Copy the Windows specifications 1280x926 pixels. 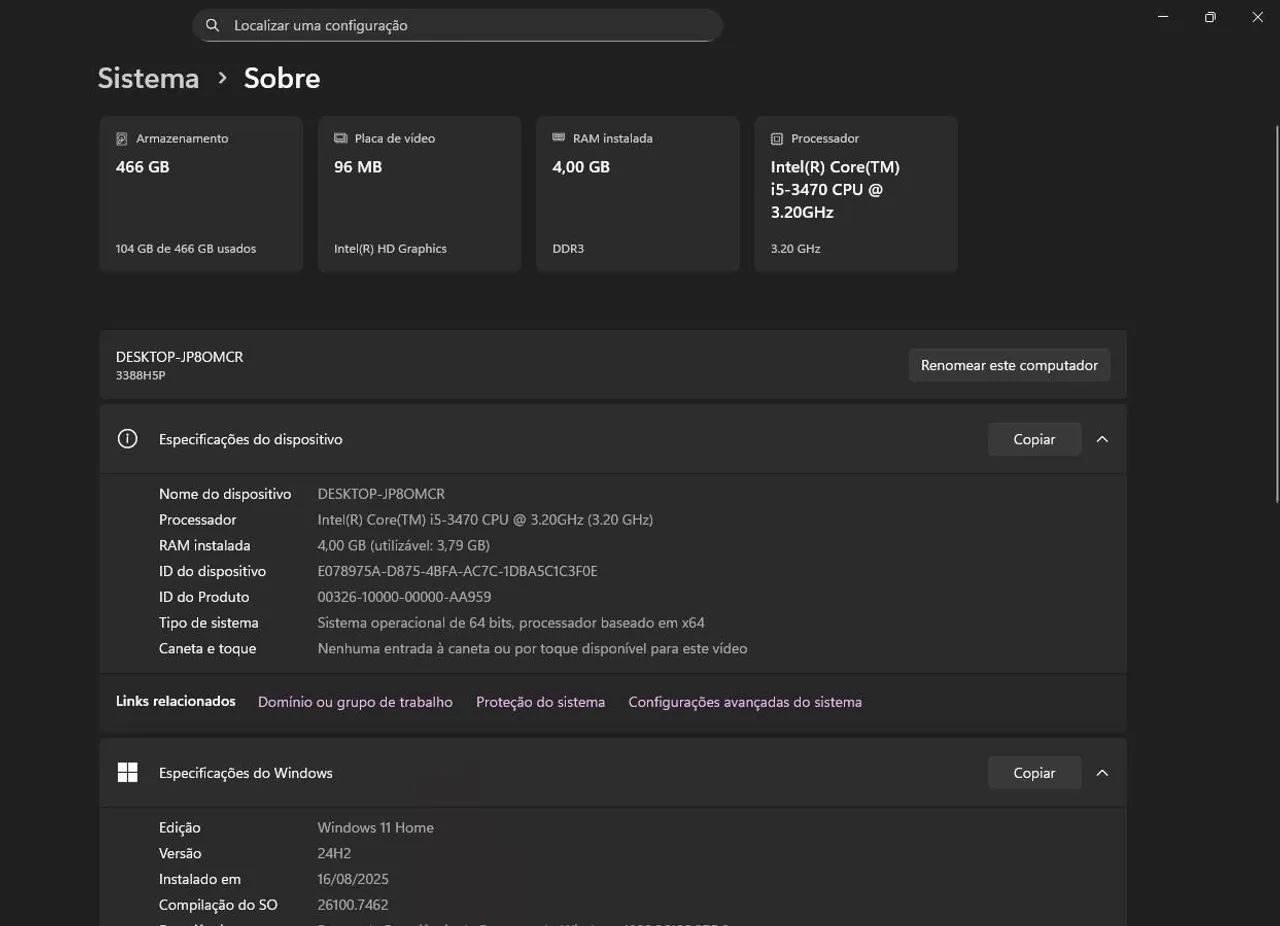click(x=1034, y=773)
